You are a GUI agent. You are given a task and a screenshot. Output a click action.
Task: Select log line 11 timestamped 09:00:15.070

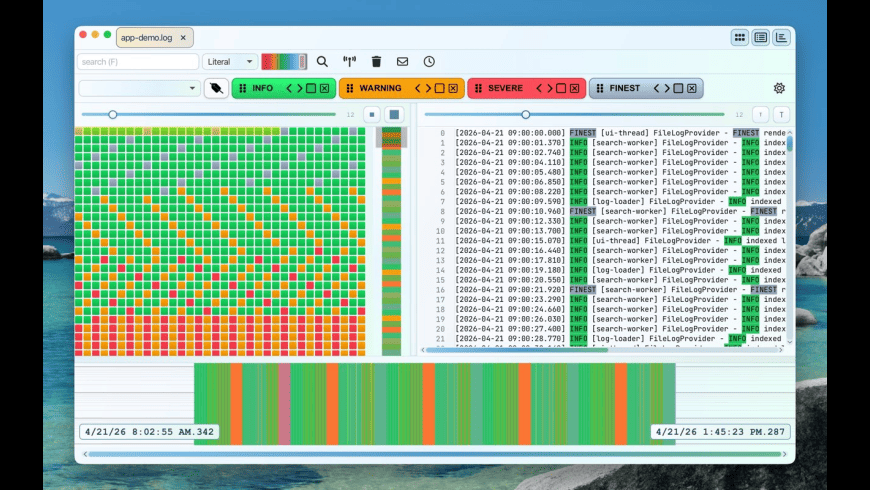[608, 241]
